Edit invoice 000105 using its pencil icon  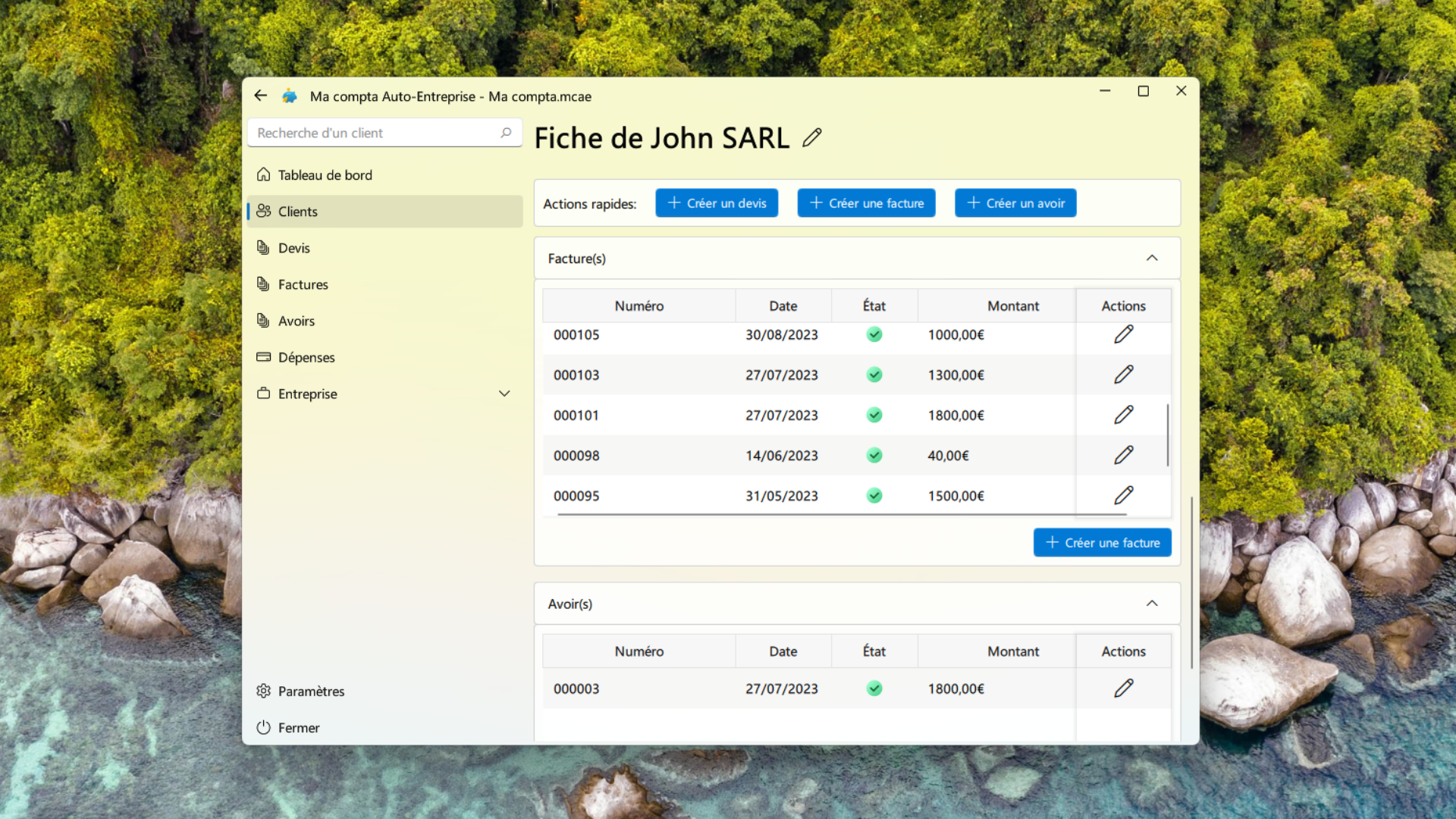click(1125, 334)
